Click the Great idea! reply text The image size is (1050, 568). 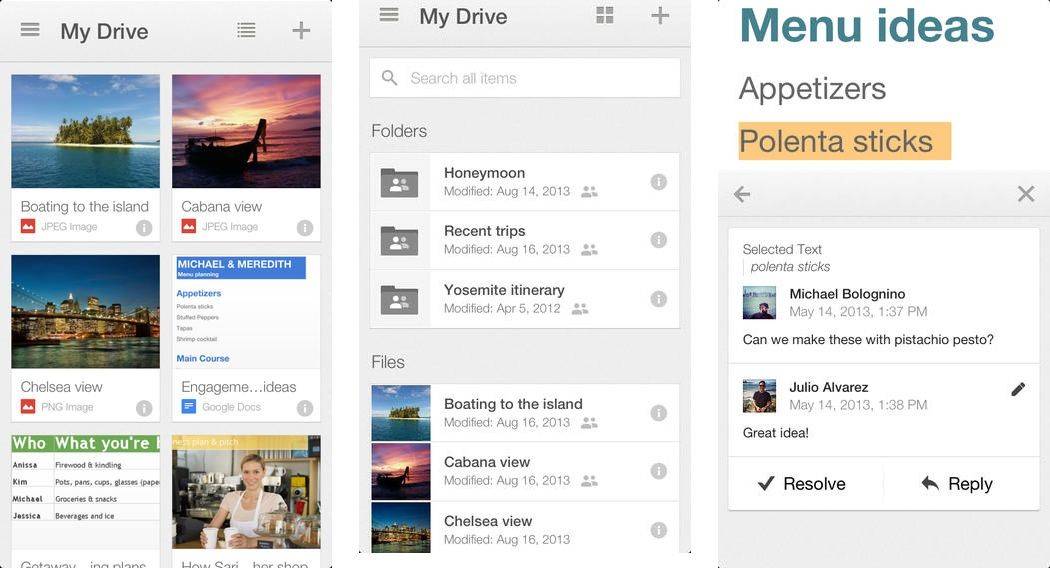(x=775, y=433)
